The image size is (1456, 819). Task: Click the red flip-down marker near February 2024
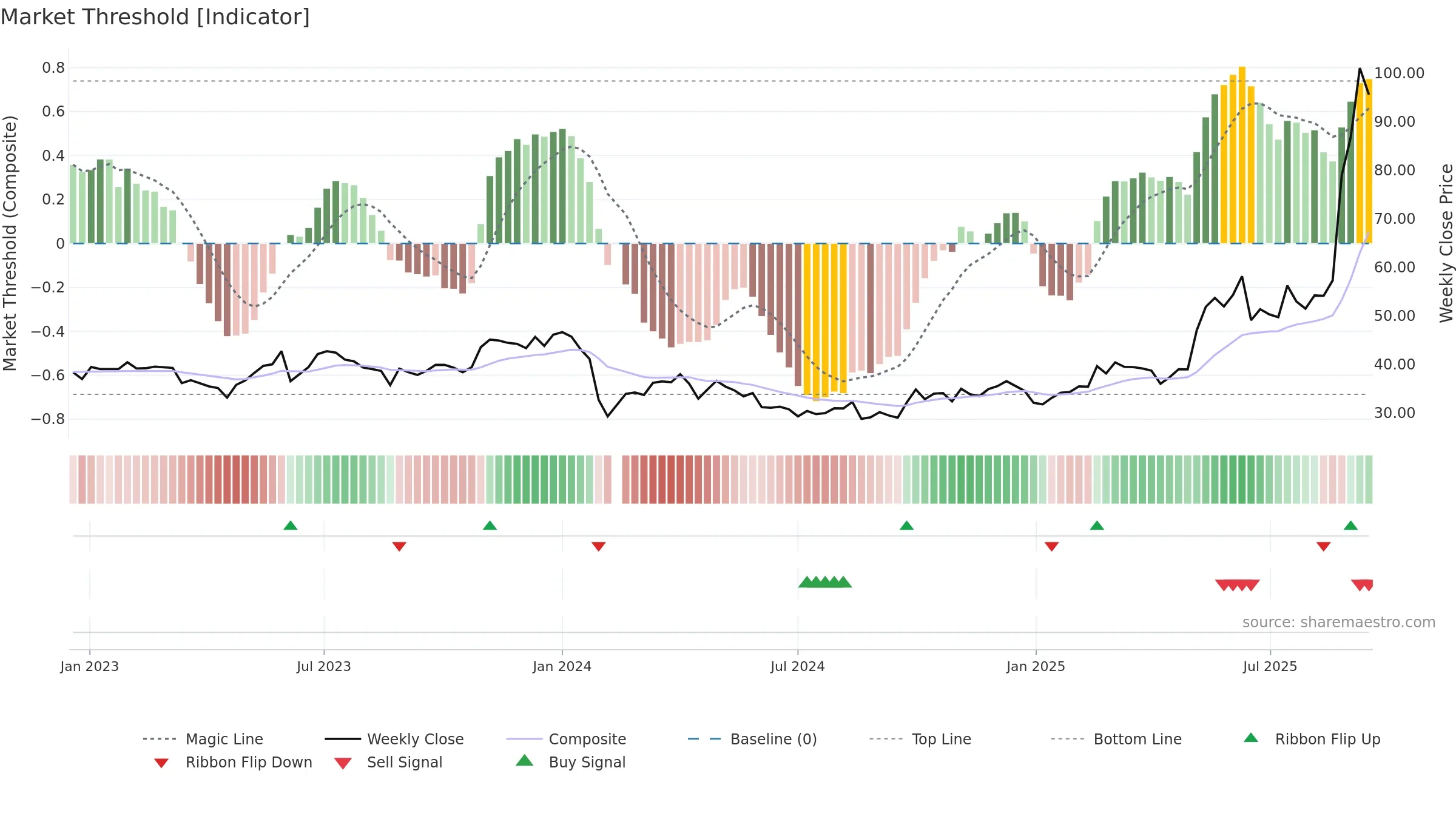click(x=599, y=547)
